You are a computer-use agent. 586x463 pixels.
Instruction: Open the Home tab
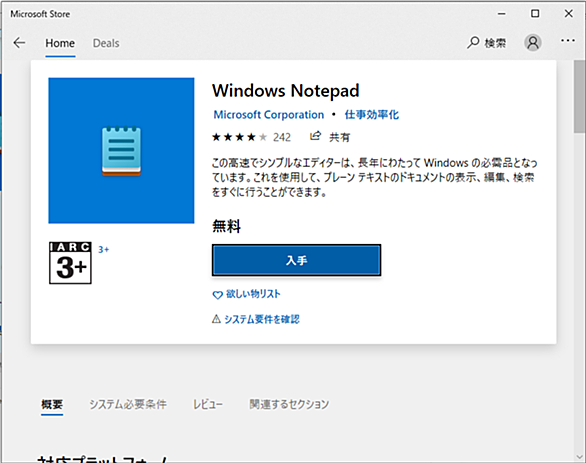(60, 43)
